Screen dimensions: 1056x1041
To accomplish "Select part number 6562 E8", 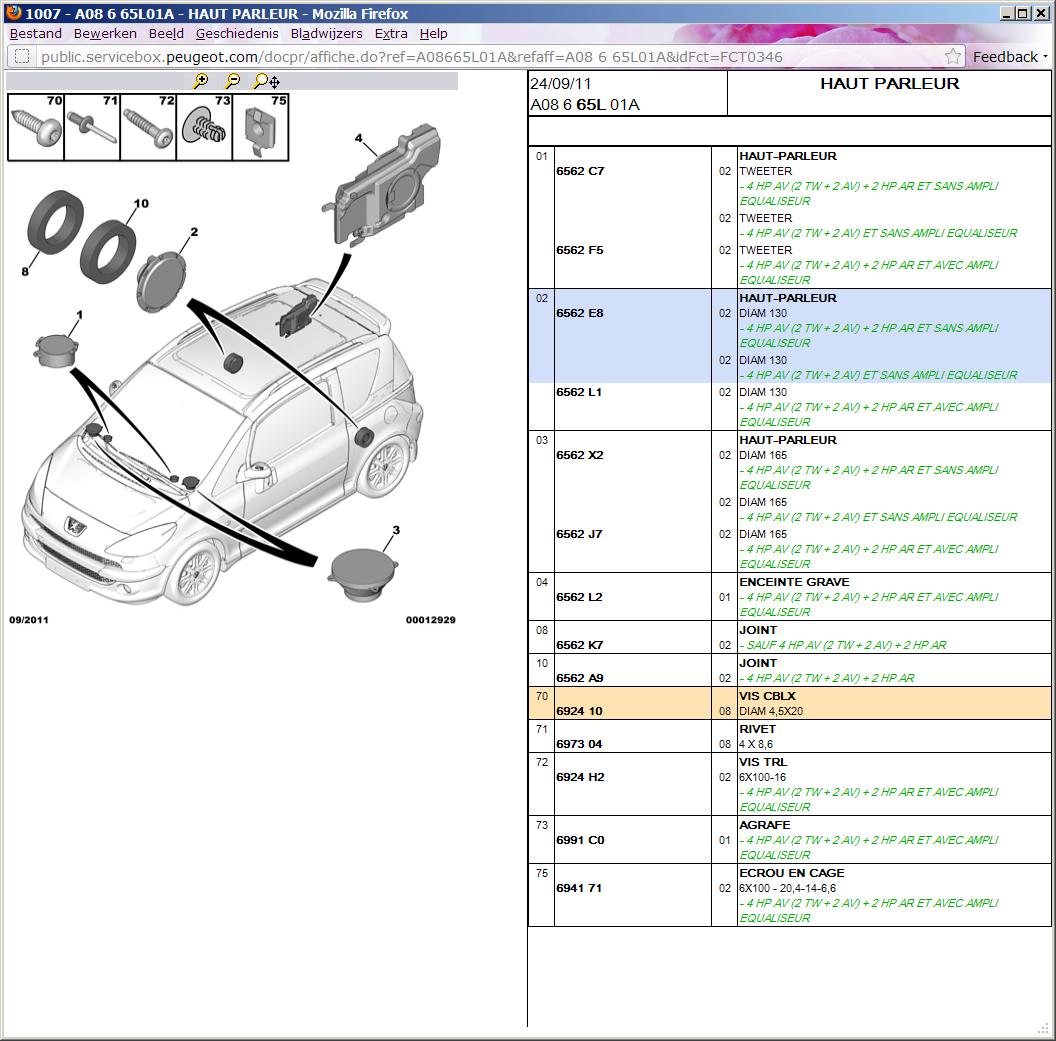I will [580, 313].
